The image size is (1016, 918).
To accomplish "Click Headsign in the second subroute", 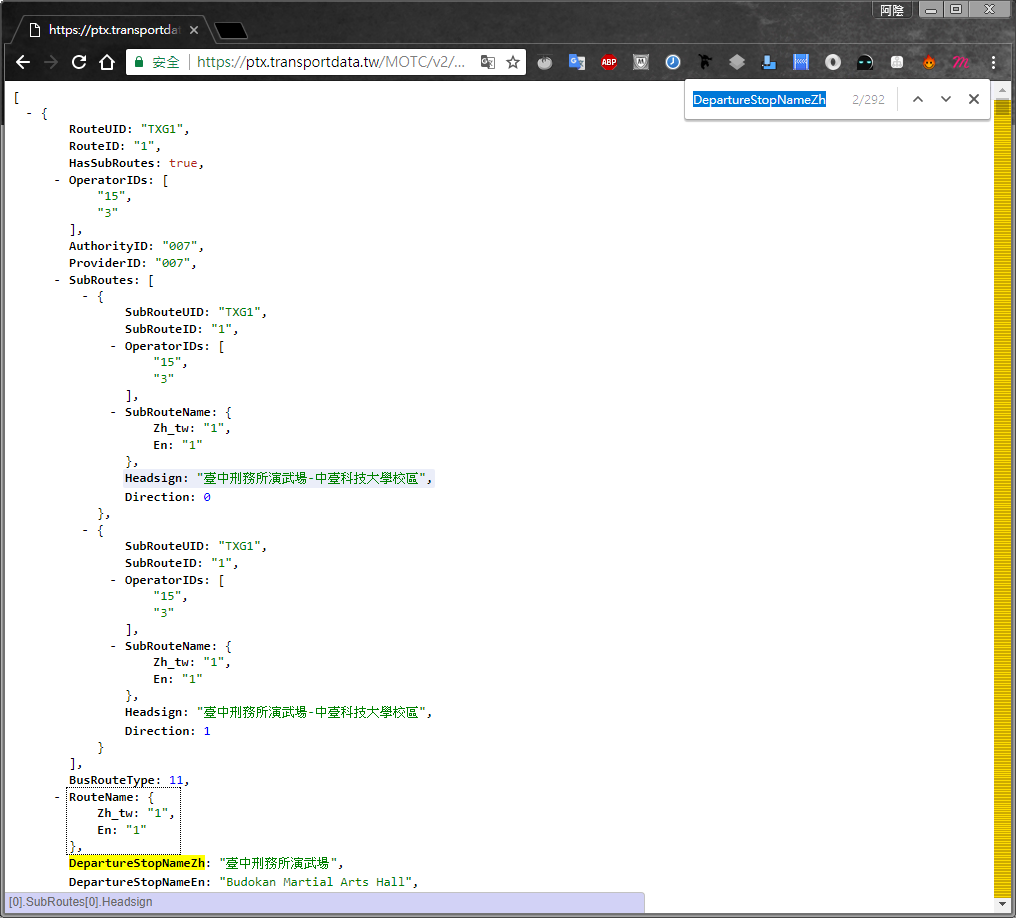I will (153, 712).
